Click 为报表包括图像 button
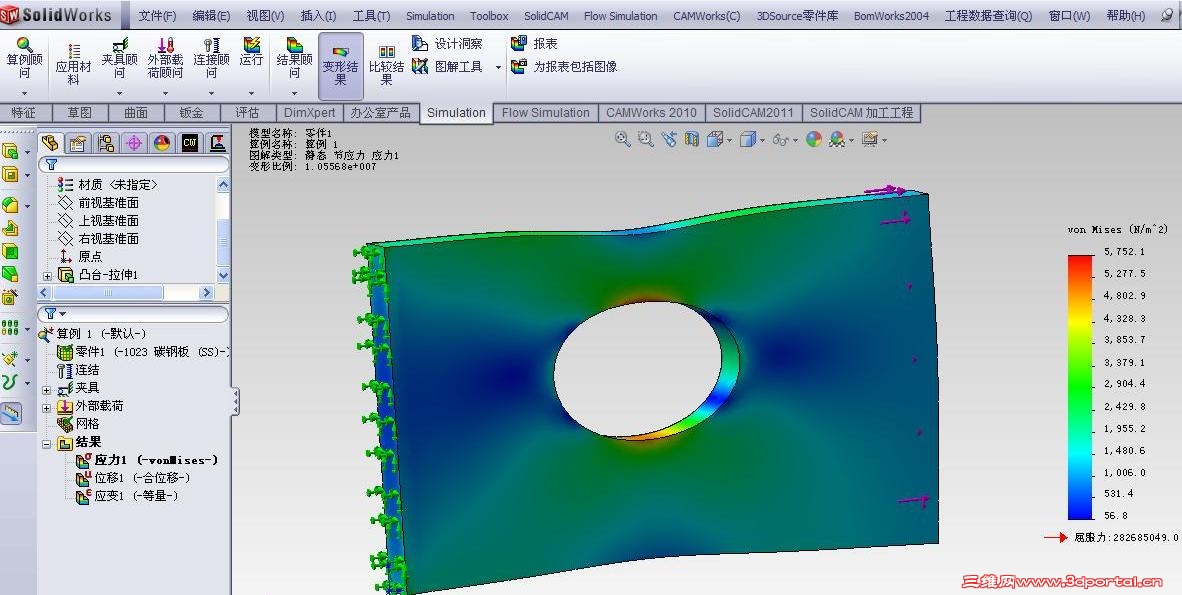 [564, 66]
